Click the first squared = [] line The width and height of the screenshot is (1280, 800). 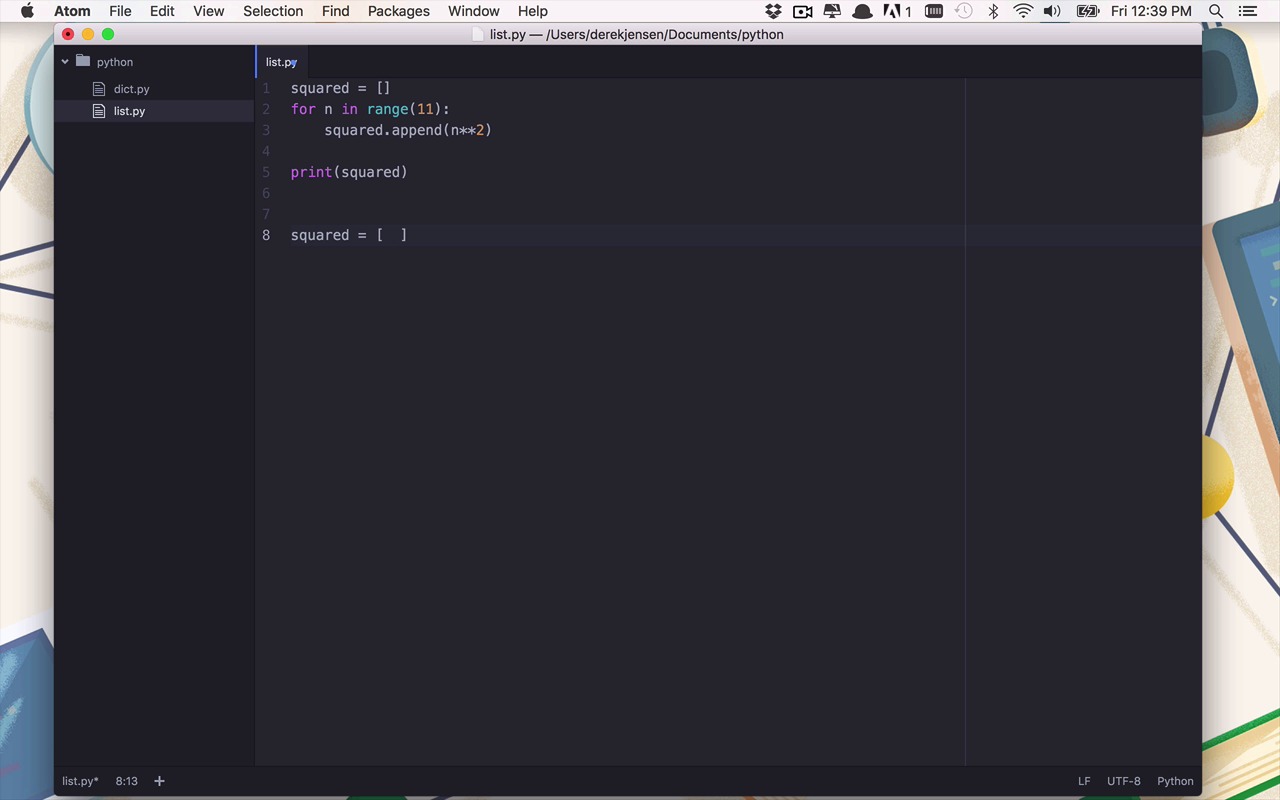coord(340,88)
